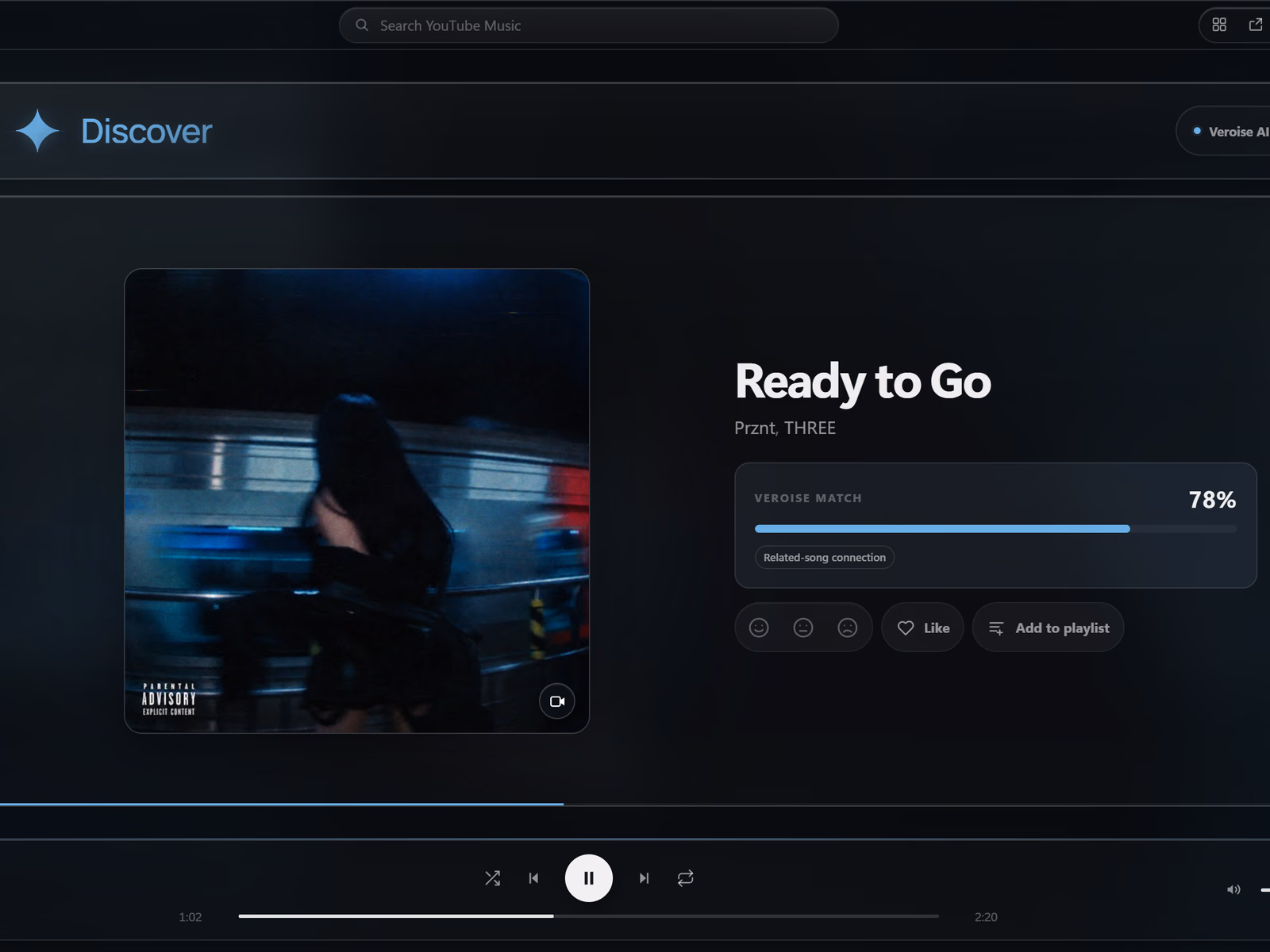The image size is (1270, 952).
Task: Like the song Ready to Go
Action: point(922,628)
